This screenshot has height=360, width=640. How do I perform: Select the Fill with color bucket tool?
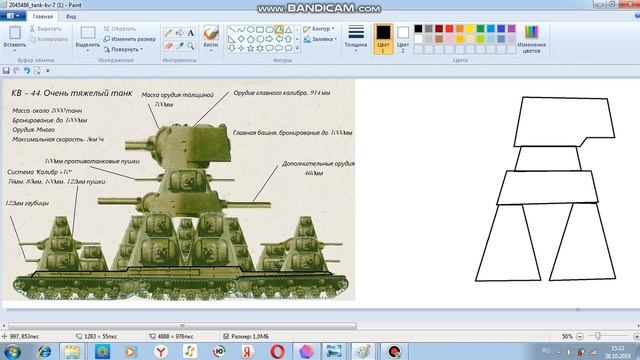pos(179,33)
